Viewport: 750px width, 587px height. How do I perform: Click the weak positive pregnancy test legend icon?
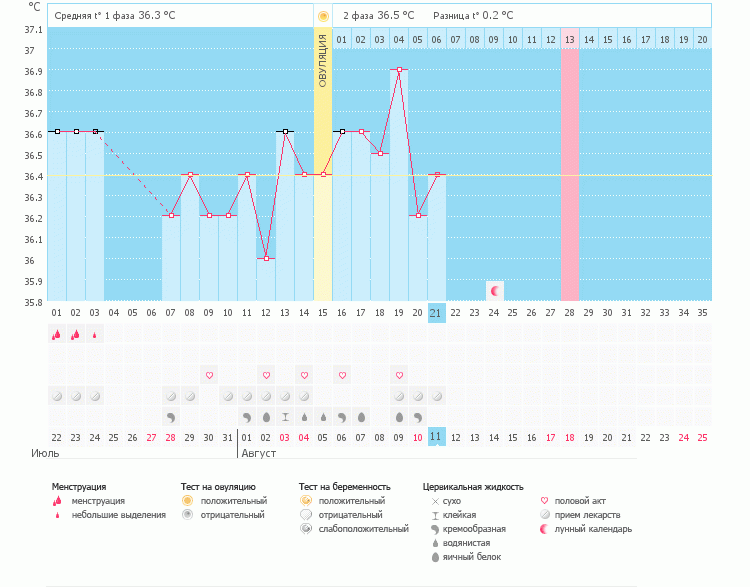pos(305,528)
